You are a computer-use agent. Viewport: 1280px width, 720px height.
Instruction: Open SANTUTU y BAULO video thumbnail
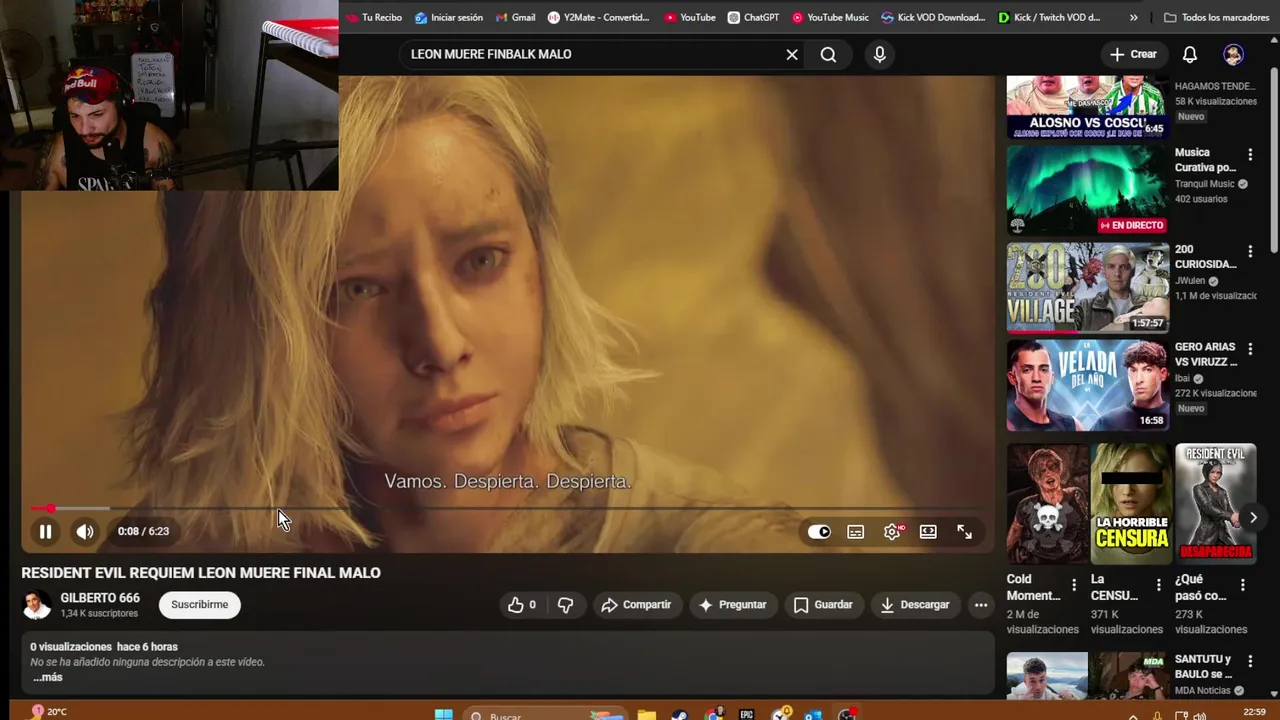point(1087,675)
